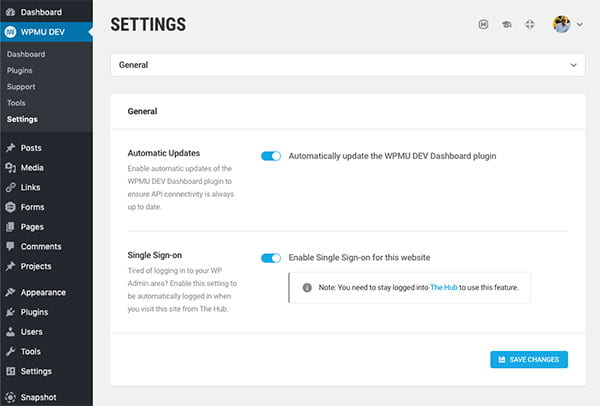Click the support lifebuoy icon
Screen dimensions: 600x406
530,24
